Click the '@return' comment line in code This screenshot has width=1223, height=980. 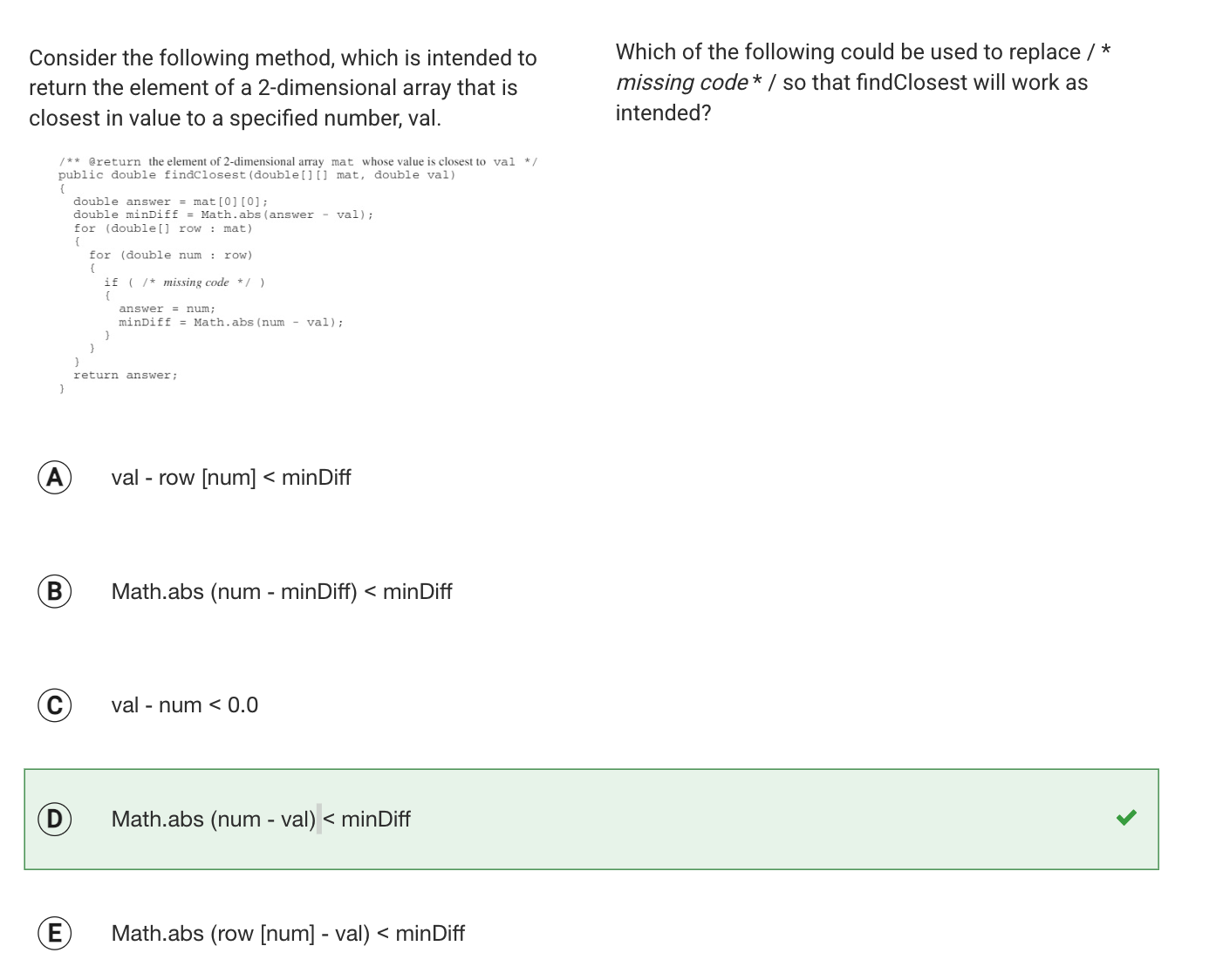coord(298,161)
